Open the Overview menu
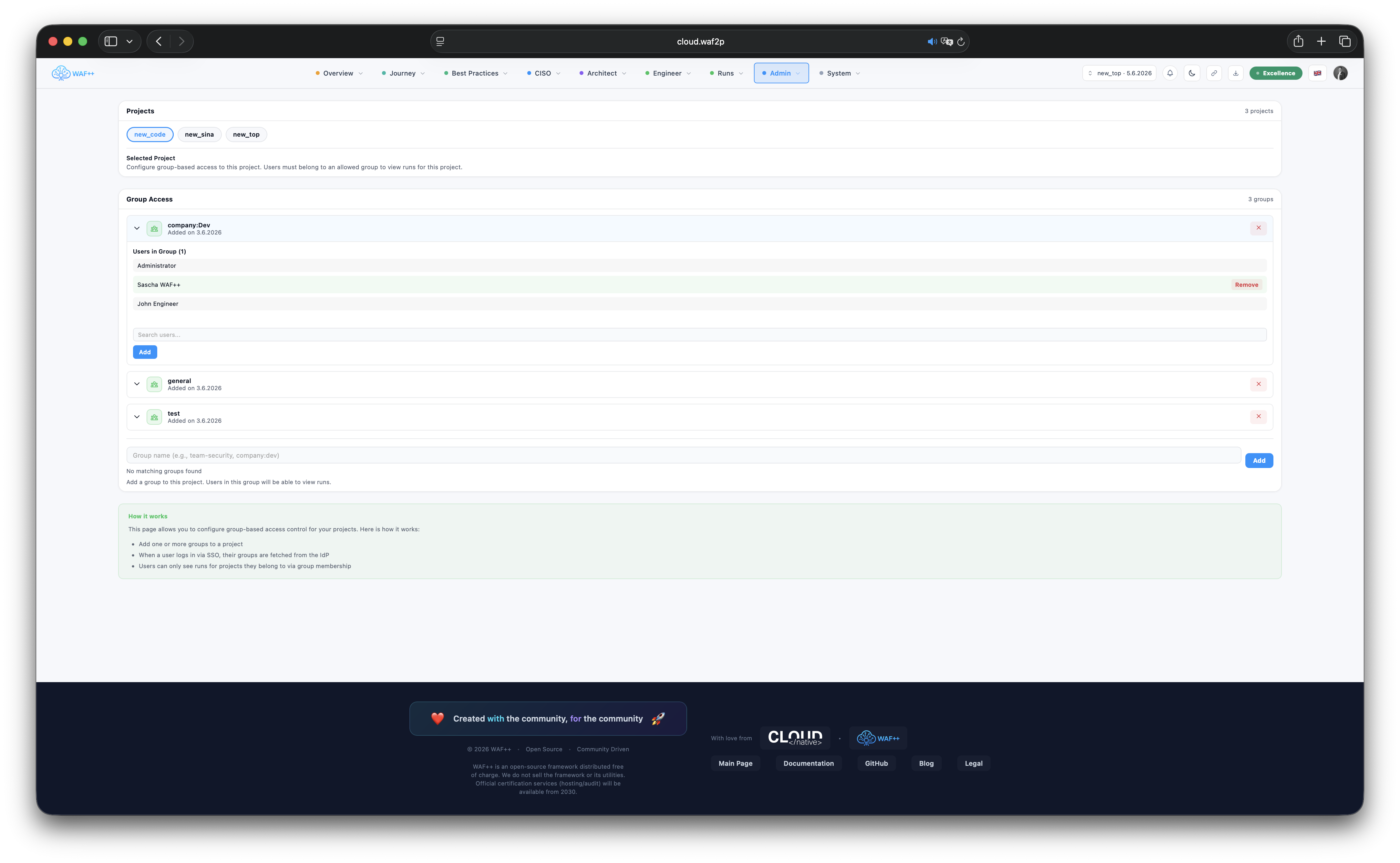1400x863 pixels. point(339,73)
